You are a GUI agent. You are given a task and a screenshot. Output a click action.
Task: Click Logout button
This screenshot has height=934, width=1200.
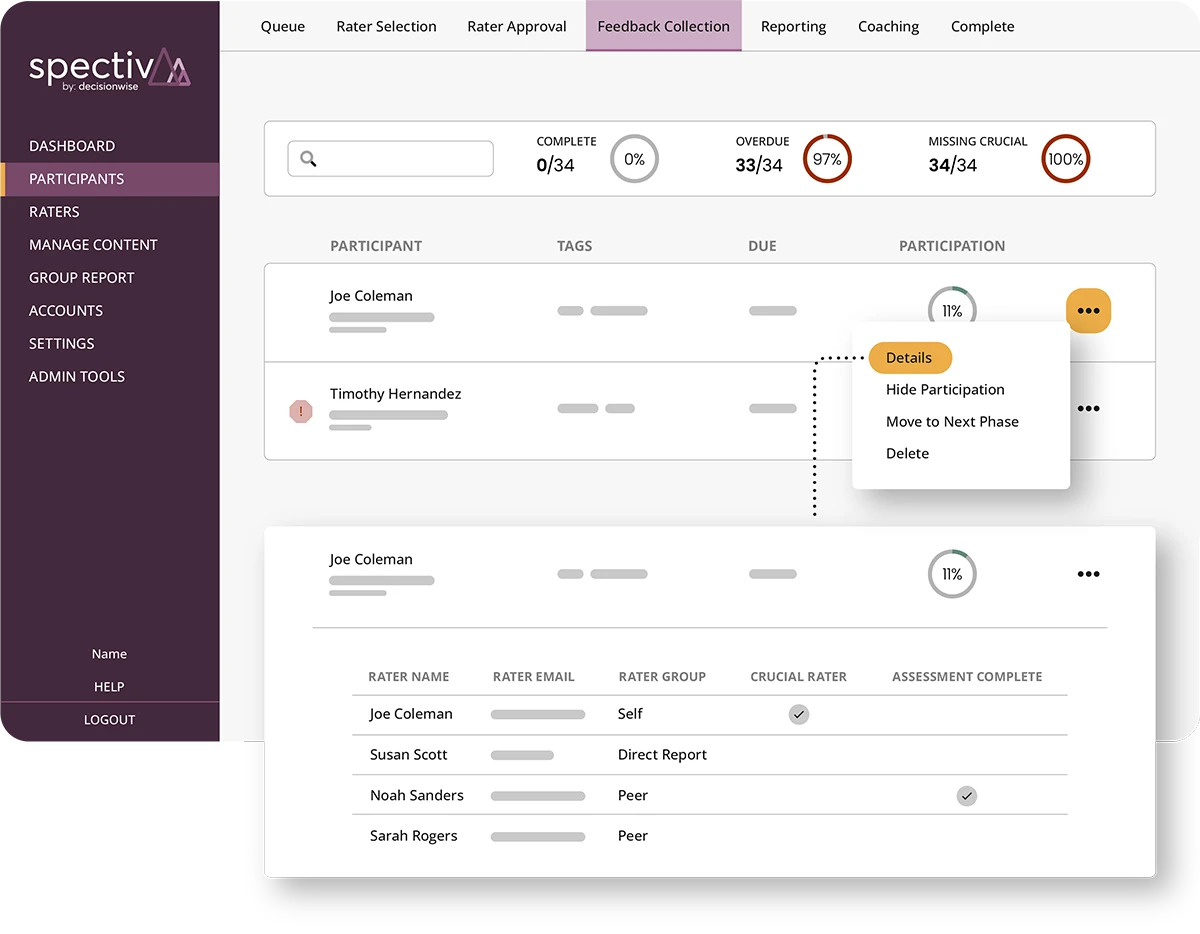(109, 720)
